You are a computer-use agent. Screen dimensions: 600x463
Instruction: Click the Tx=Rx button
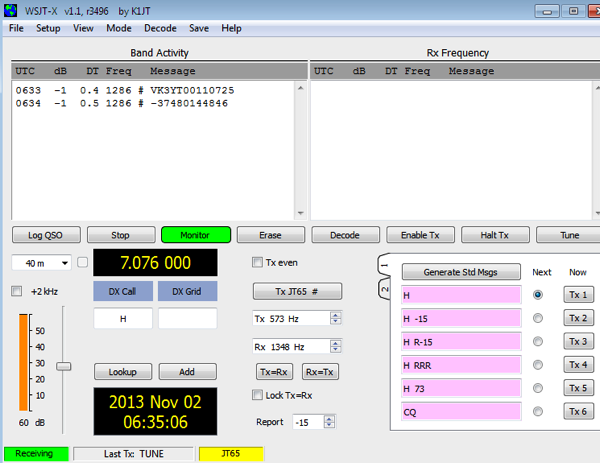coord(274,372)
